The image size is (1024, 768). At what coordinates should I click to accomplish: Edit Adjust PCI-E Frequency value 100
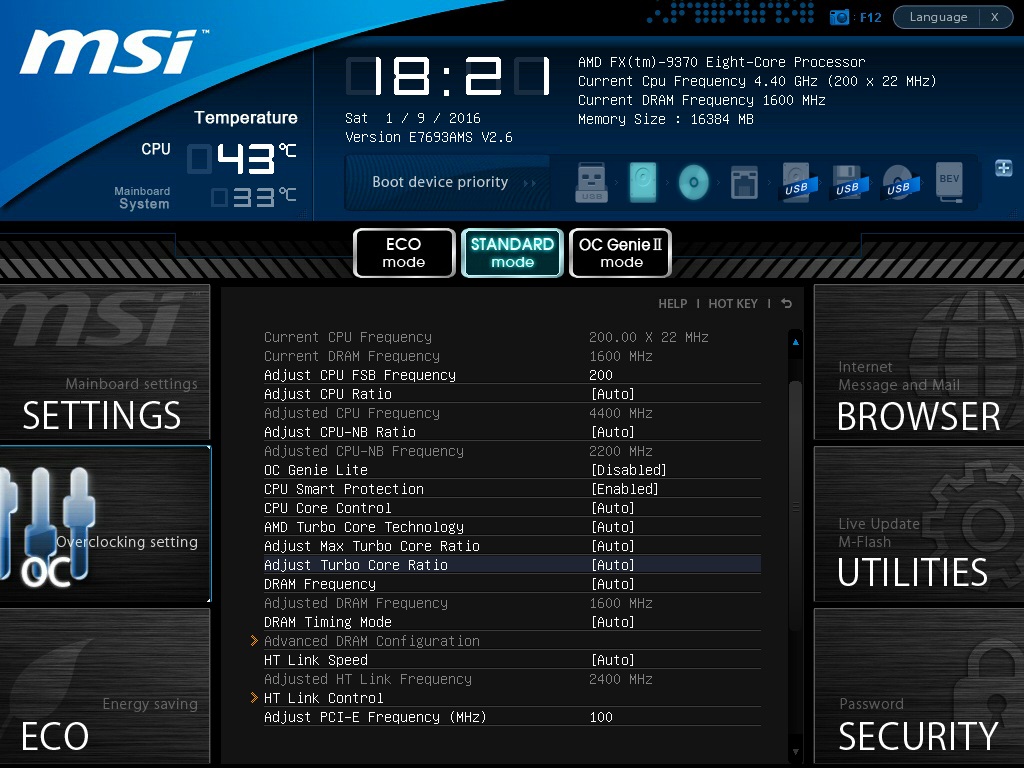point(601,716)
